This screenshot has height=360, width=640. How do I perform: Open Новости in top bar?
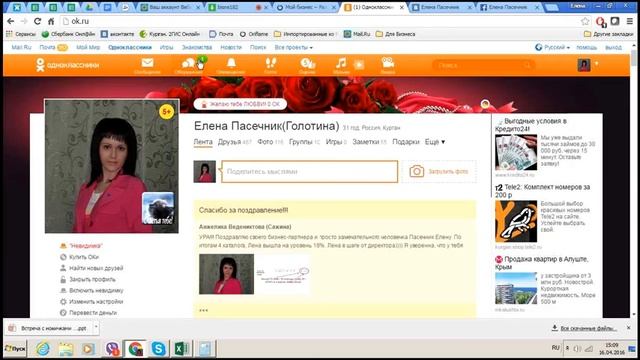(231, 47)
